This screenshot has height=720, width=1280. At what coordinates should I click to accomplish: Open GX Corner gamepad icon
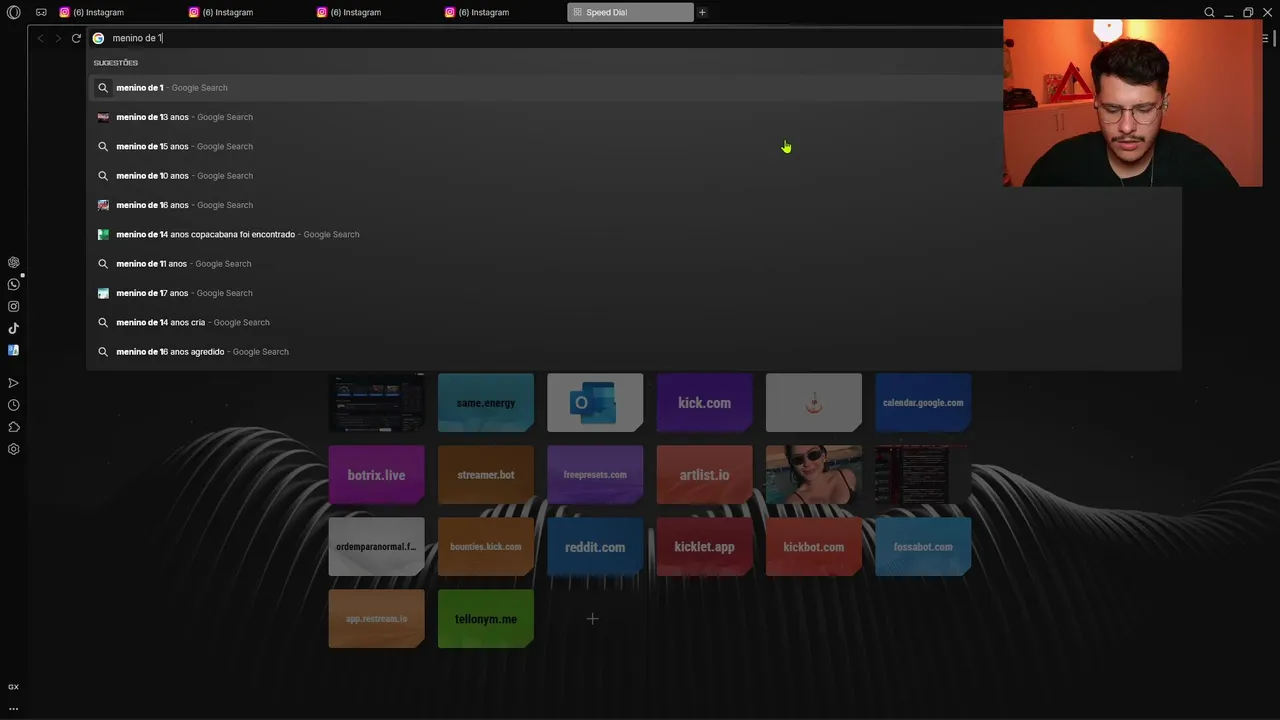(41, 12)
